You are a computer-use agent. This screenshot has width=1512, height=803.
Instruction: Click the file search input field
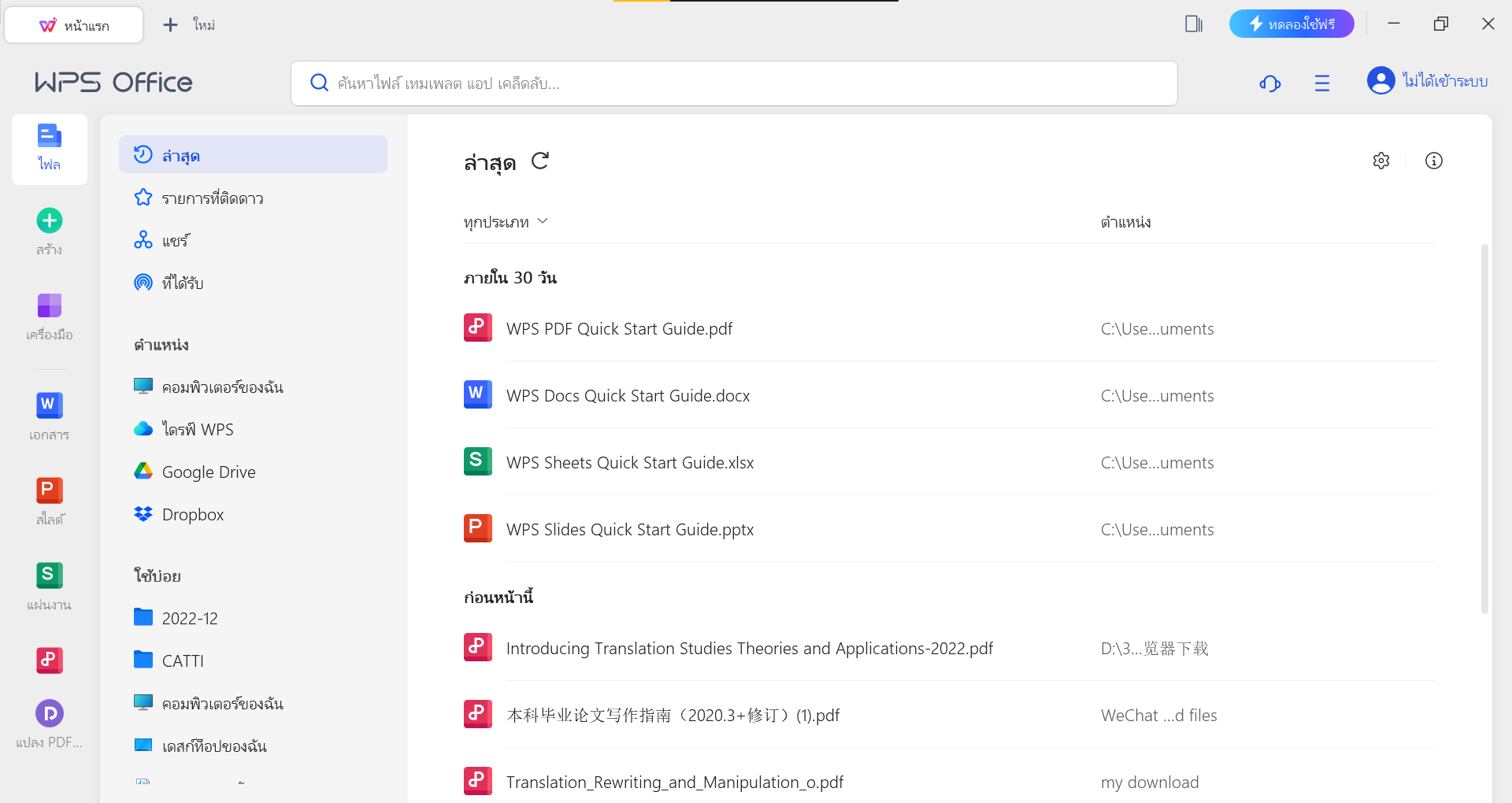[734, 83]
